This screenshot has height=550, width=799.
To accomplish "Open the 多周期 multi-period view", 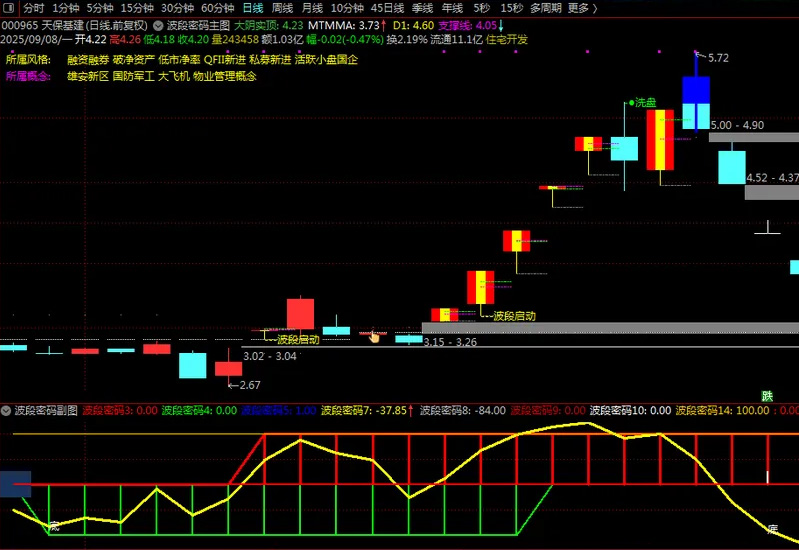I will click(x=545, y=8).
